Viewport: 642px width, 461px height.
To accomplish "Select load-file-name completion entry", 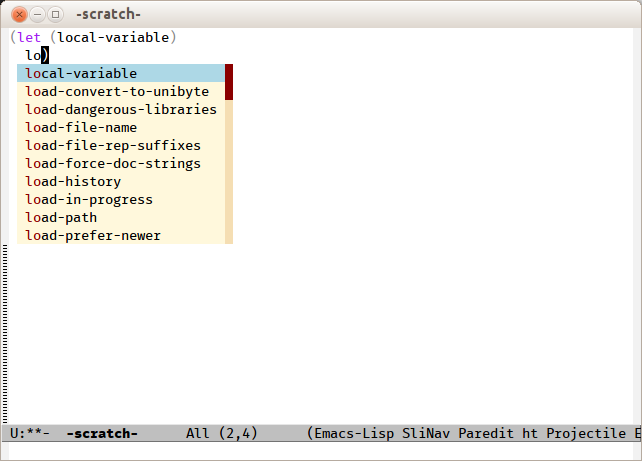I will tap(81, 127).
